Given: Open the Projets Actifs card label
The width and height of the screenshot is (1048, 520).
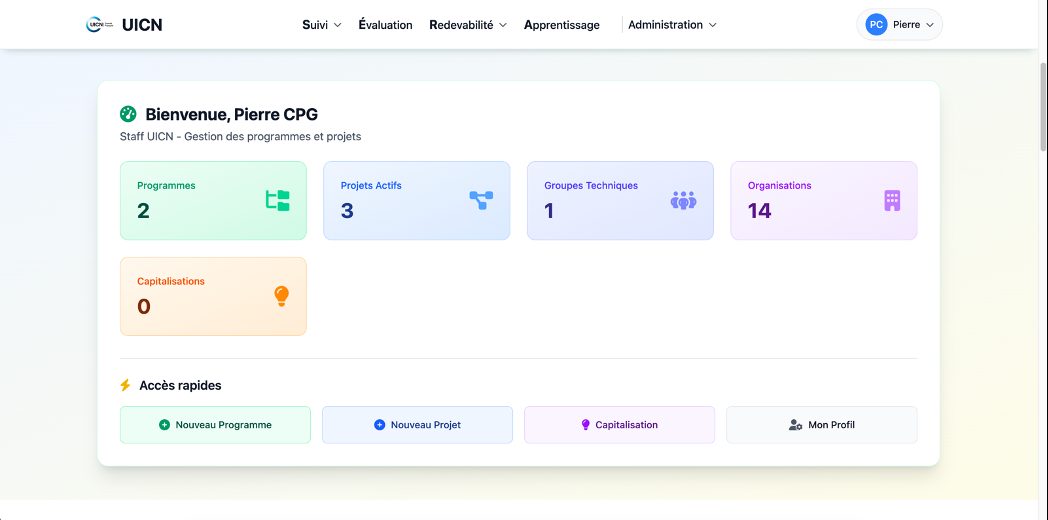Looking at the screenshot, I should pyautogui.click(x=371, y=185).
